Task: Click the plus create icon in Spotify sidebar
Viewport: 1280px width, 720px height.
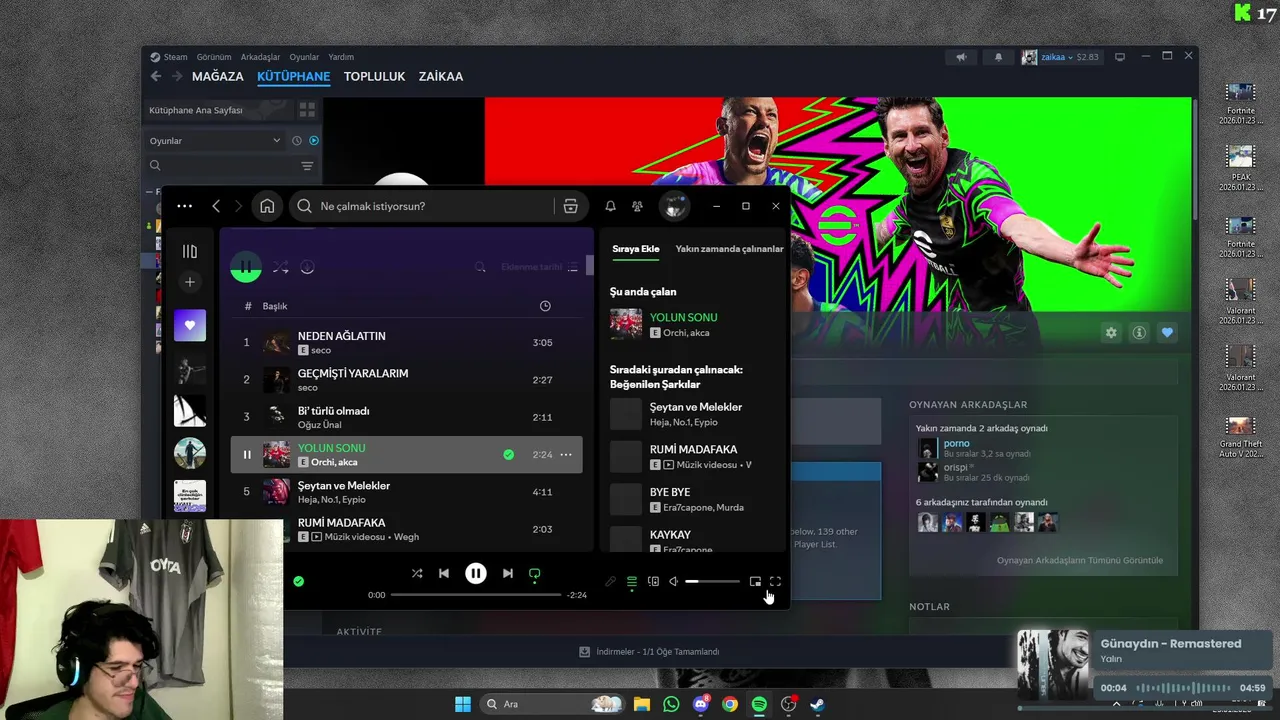Action: [x=190, y=283]
